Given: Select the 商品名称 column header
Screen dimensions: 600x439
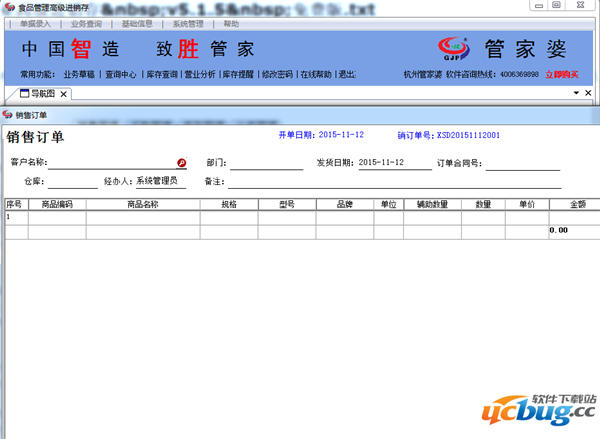Looking at the screenshot, I should [x=143, y=204].
